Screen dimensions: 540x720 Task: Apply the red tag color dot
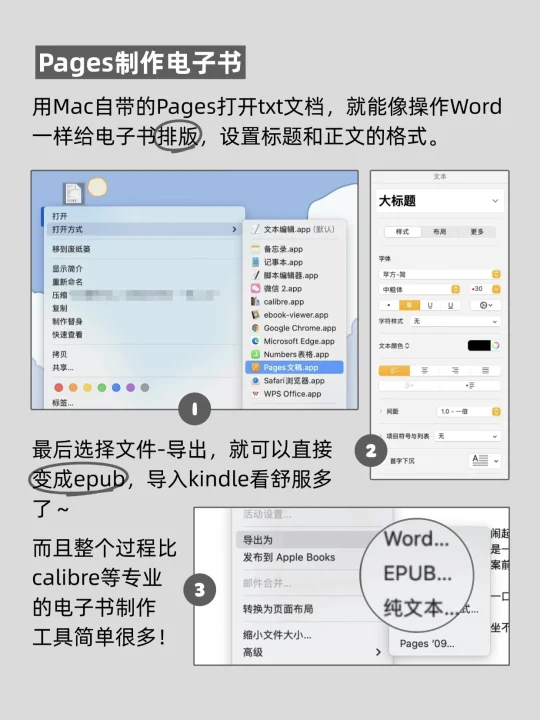[59, 388]
